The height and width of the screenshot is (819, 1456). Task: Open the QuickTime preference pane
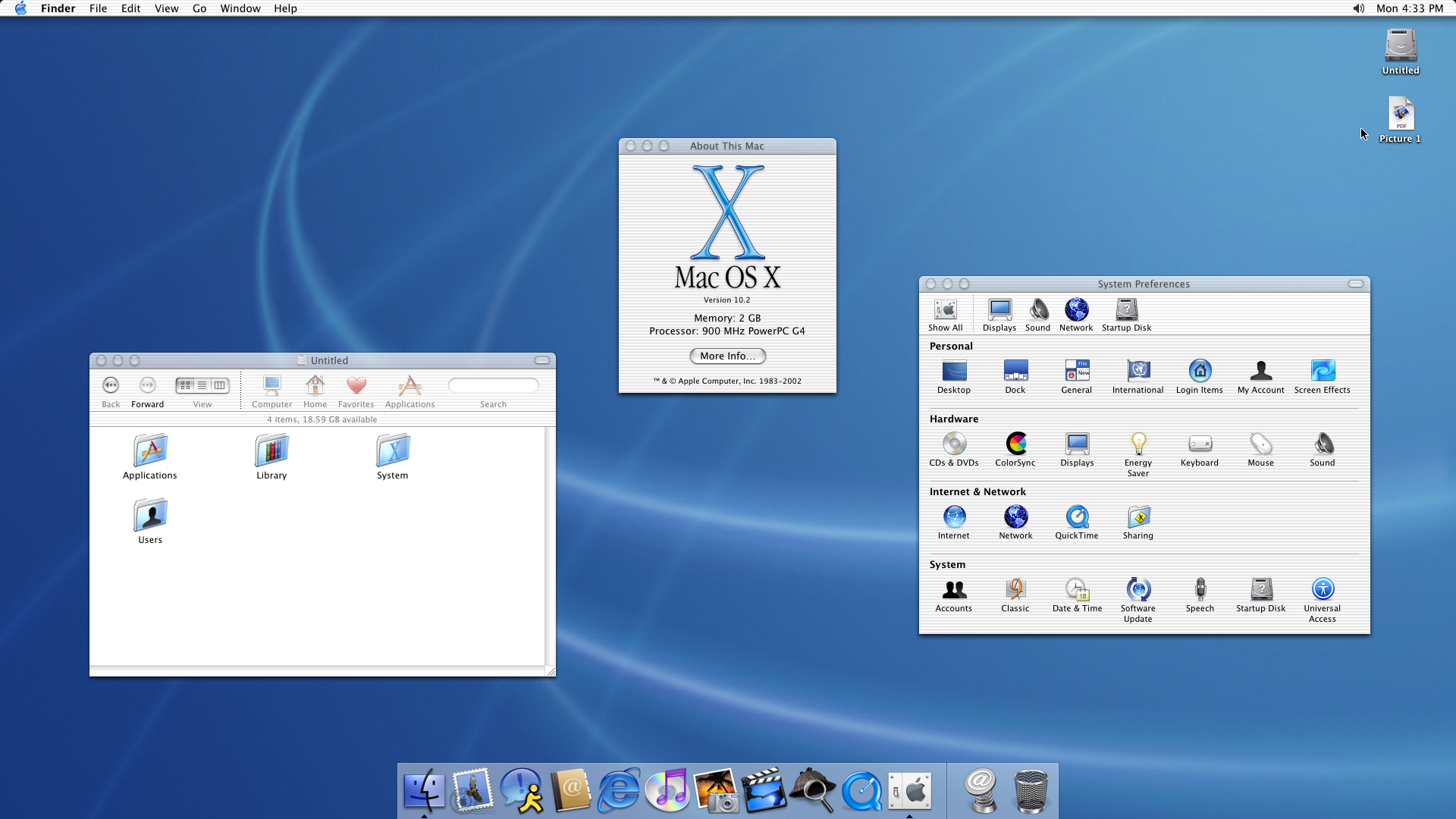click(1076, 517)
